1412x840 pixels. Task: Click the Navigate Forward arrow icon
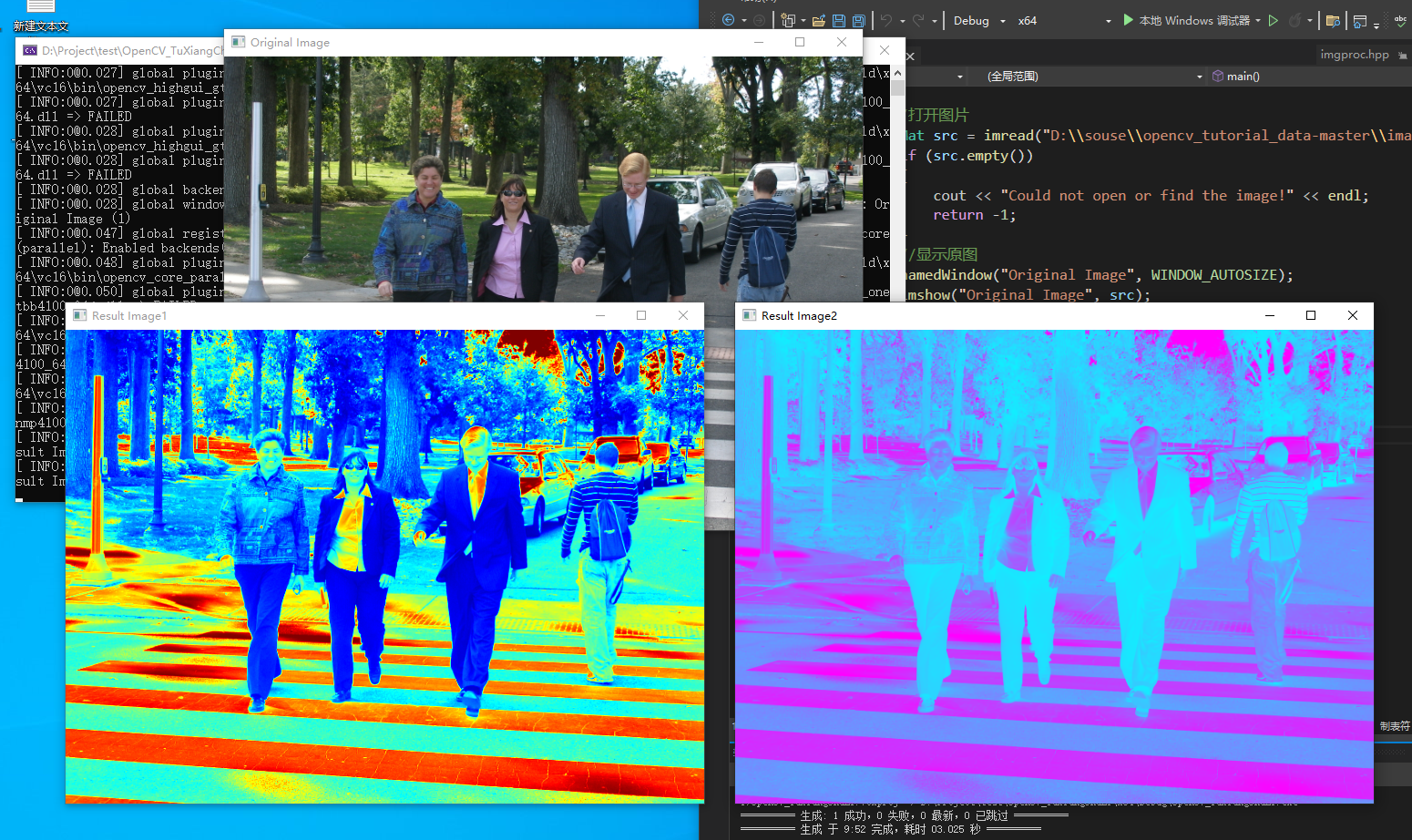click(x=760, y=20)
